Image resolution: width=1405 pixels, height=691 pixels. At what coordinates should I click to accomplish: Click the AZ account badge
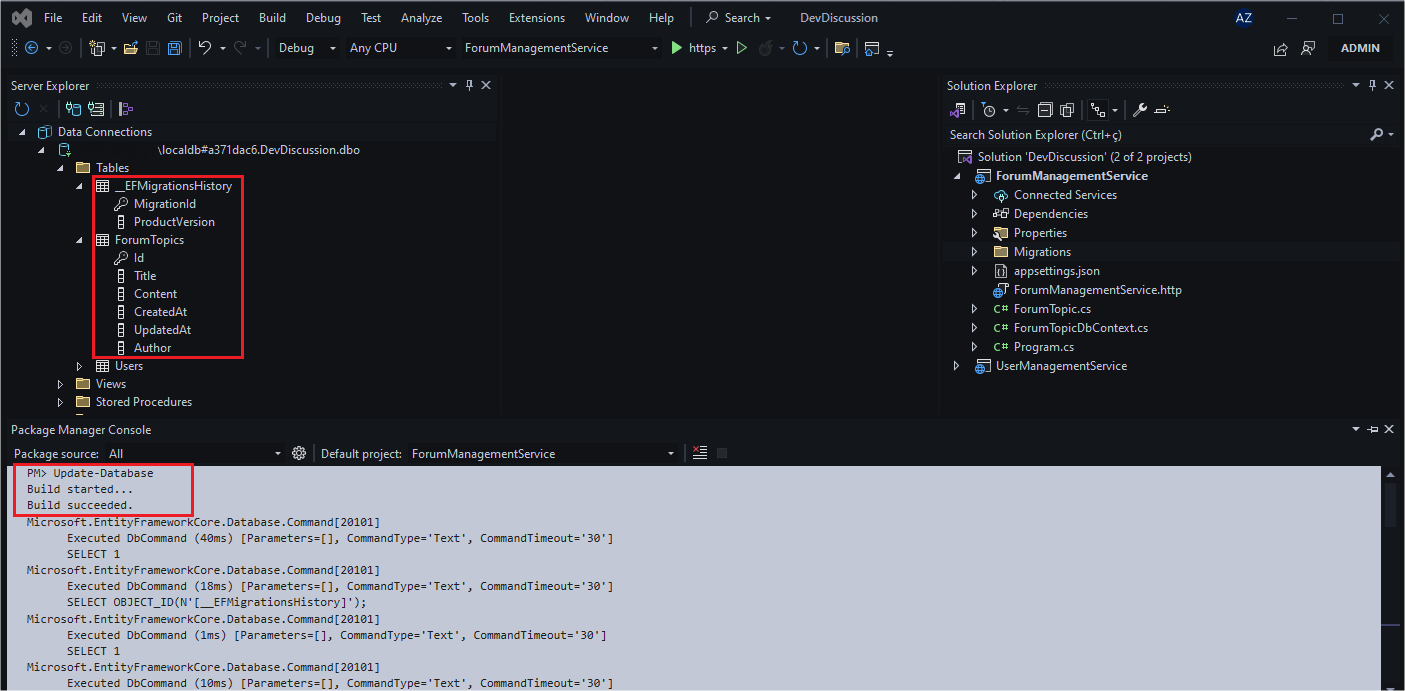1244,18
